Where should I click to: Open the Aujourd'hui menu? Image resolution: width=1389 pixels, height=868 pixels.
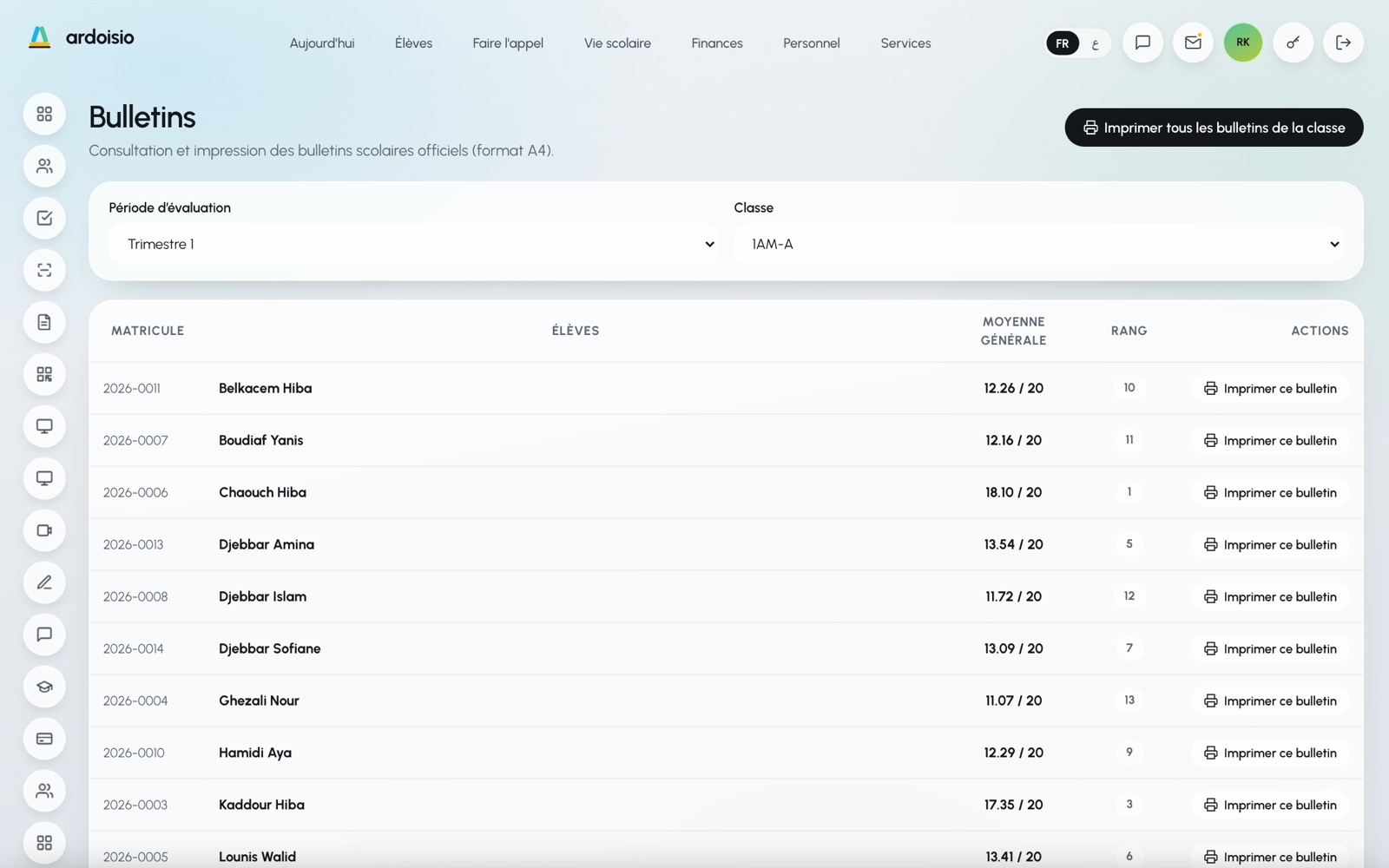pyautogui.click(x=322, y=43)
